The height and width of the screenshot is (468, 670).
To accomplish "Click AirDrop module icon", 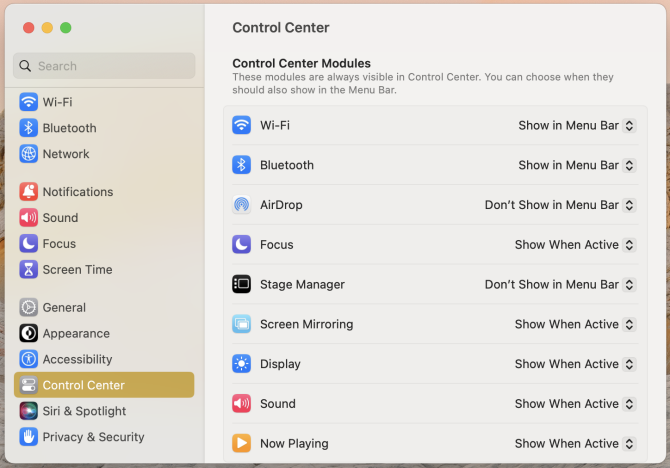I will 241,205.
